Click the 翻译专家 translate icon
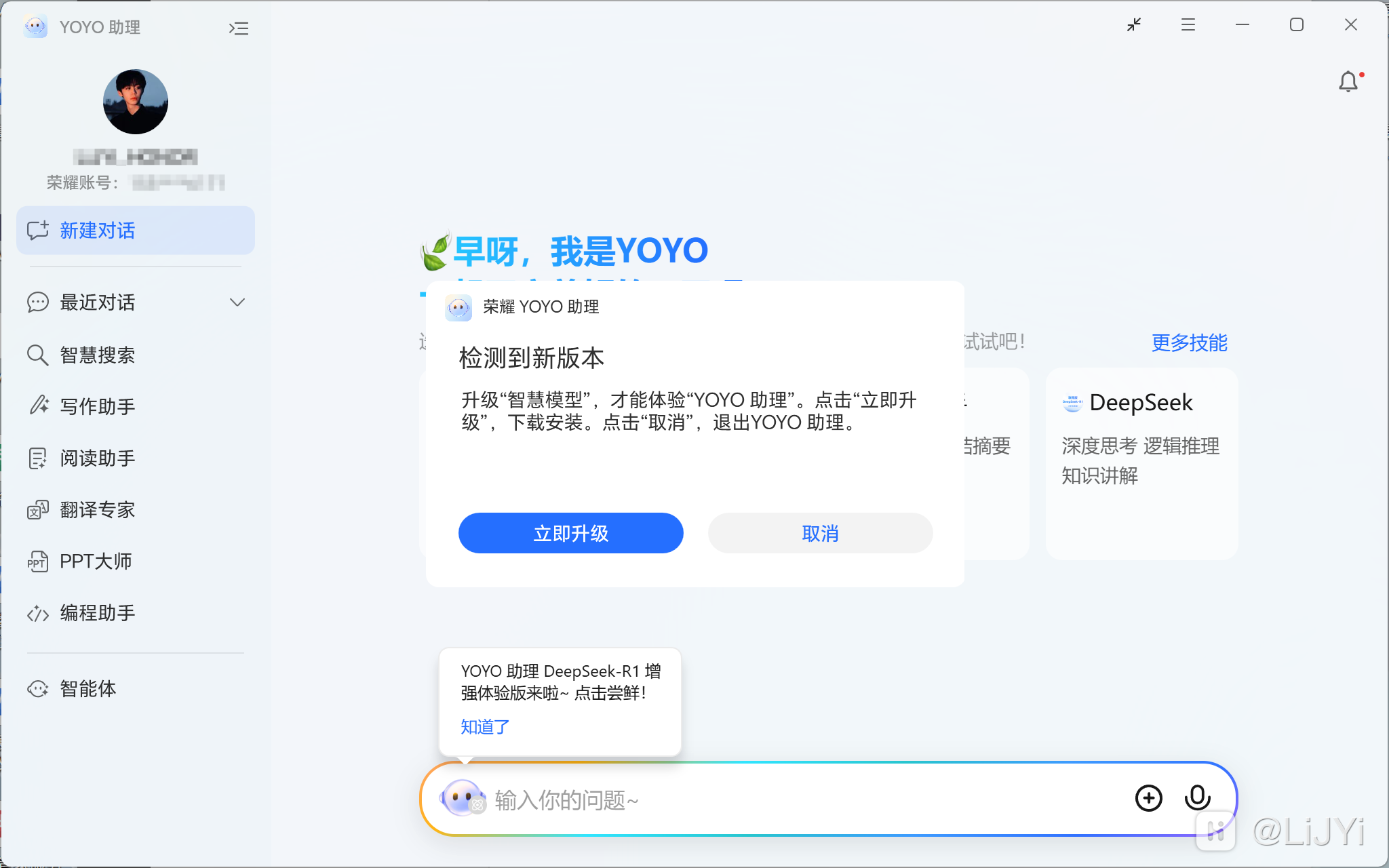1389x868 pixels. tap(38, 510)
